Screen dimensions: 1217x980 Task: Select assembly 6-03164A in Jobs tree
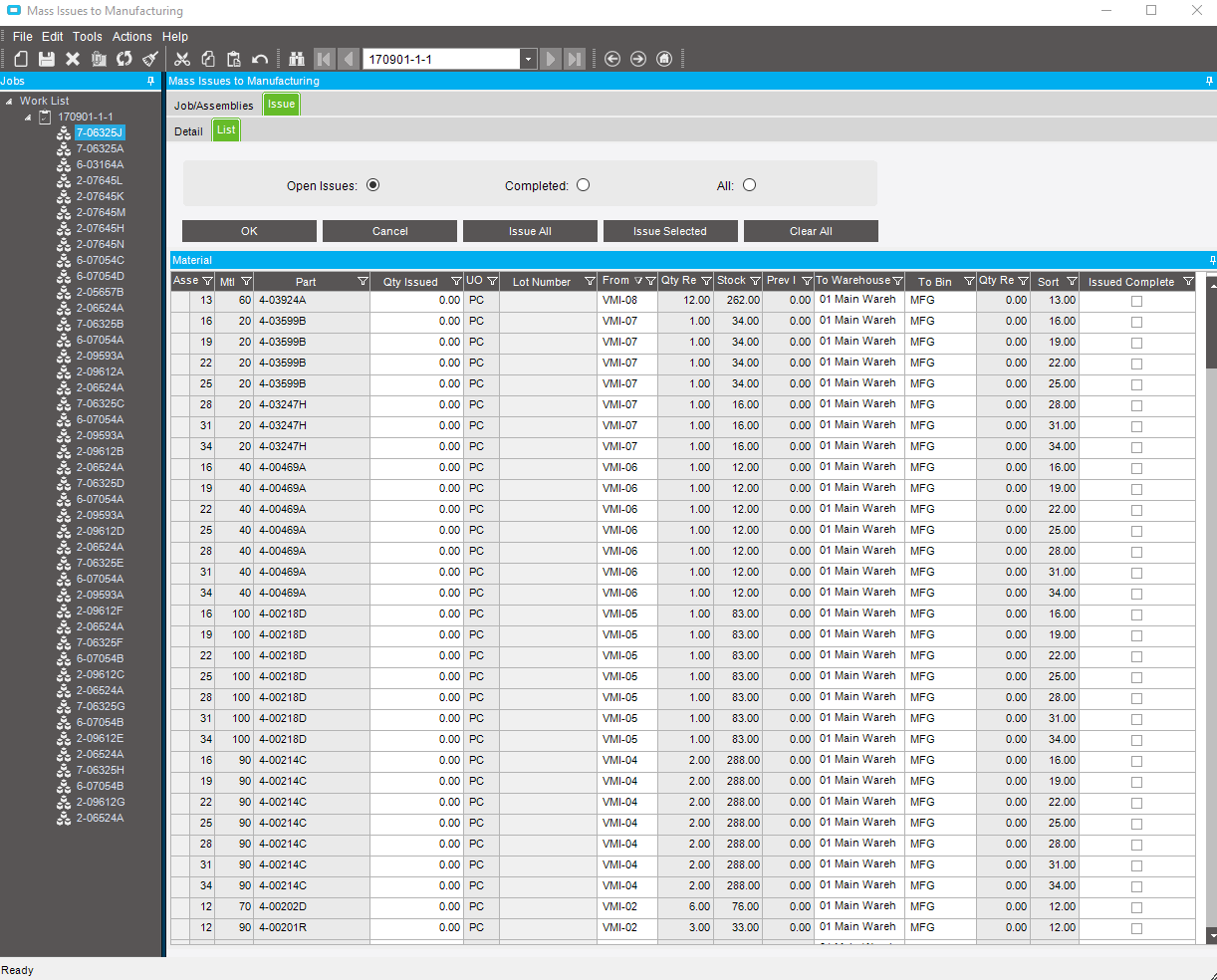pyautogui.click(x=100, y=164)
